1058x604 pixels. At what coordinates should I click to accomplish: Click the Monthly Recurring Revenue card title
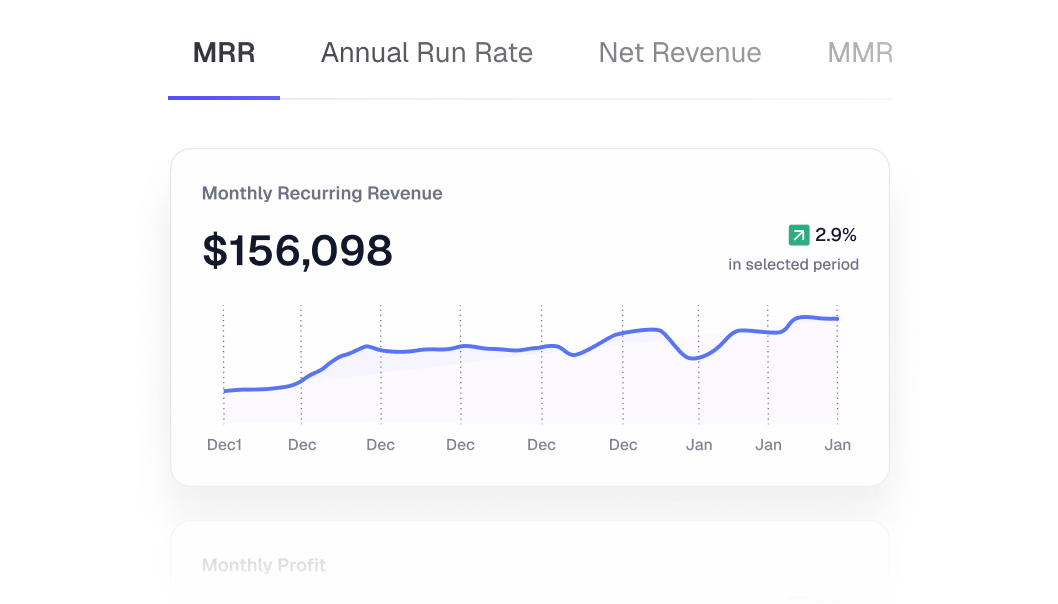point(322,193)
